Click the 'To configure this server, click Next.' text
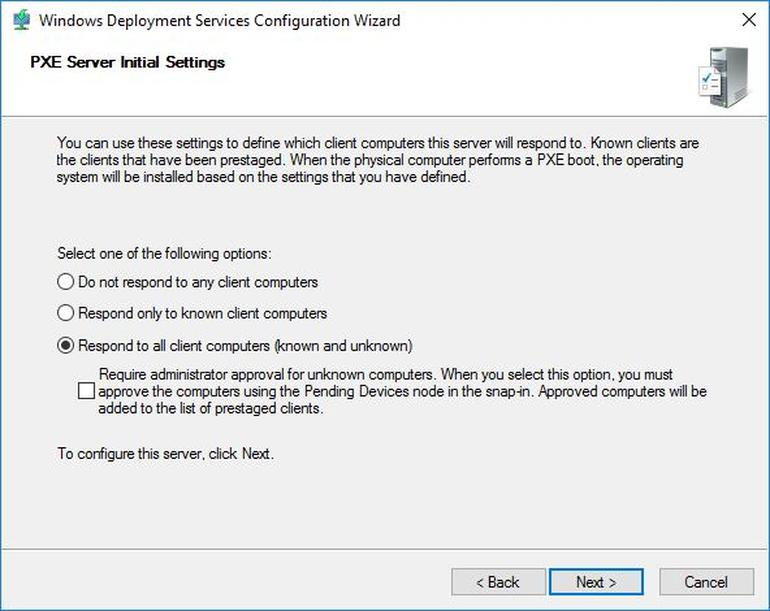The image size is (770, 611). 165,454
